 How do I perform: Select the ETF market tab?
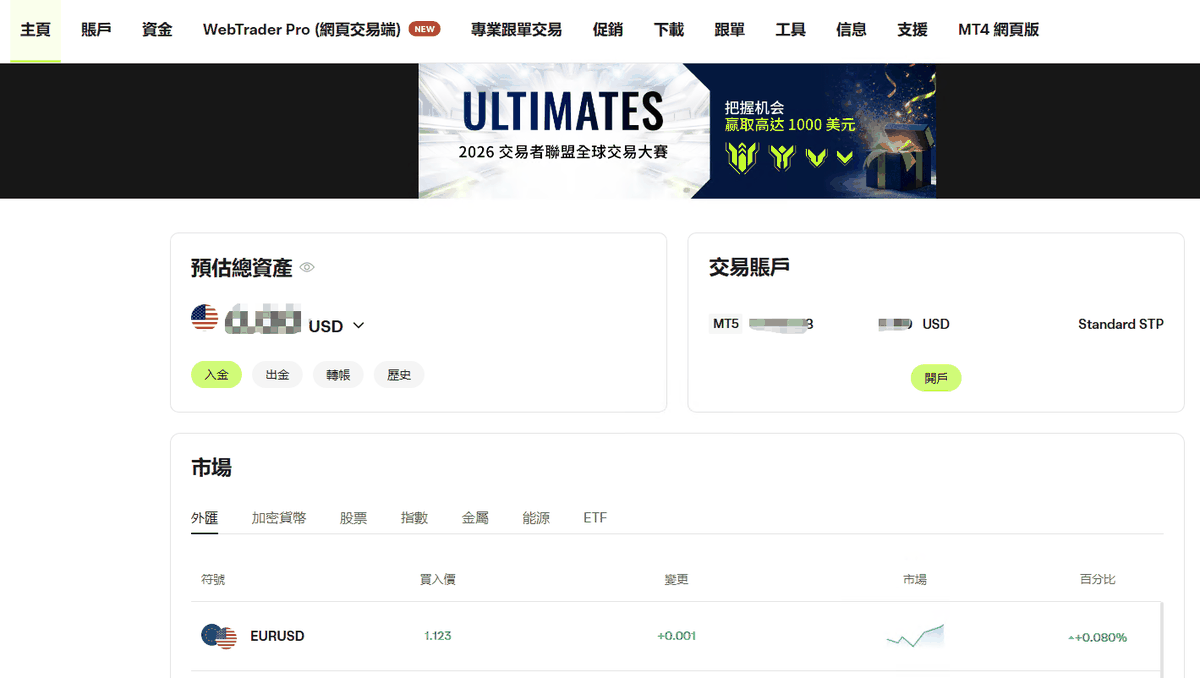(x=595, y=518)
